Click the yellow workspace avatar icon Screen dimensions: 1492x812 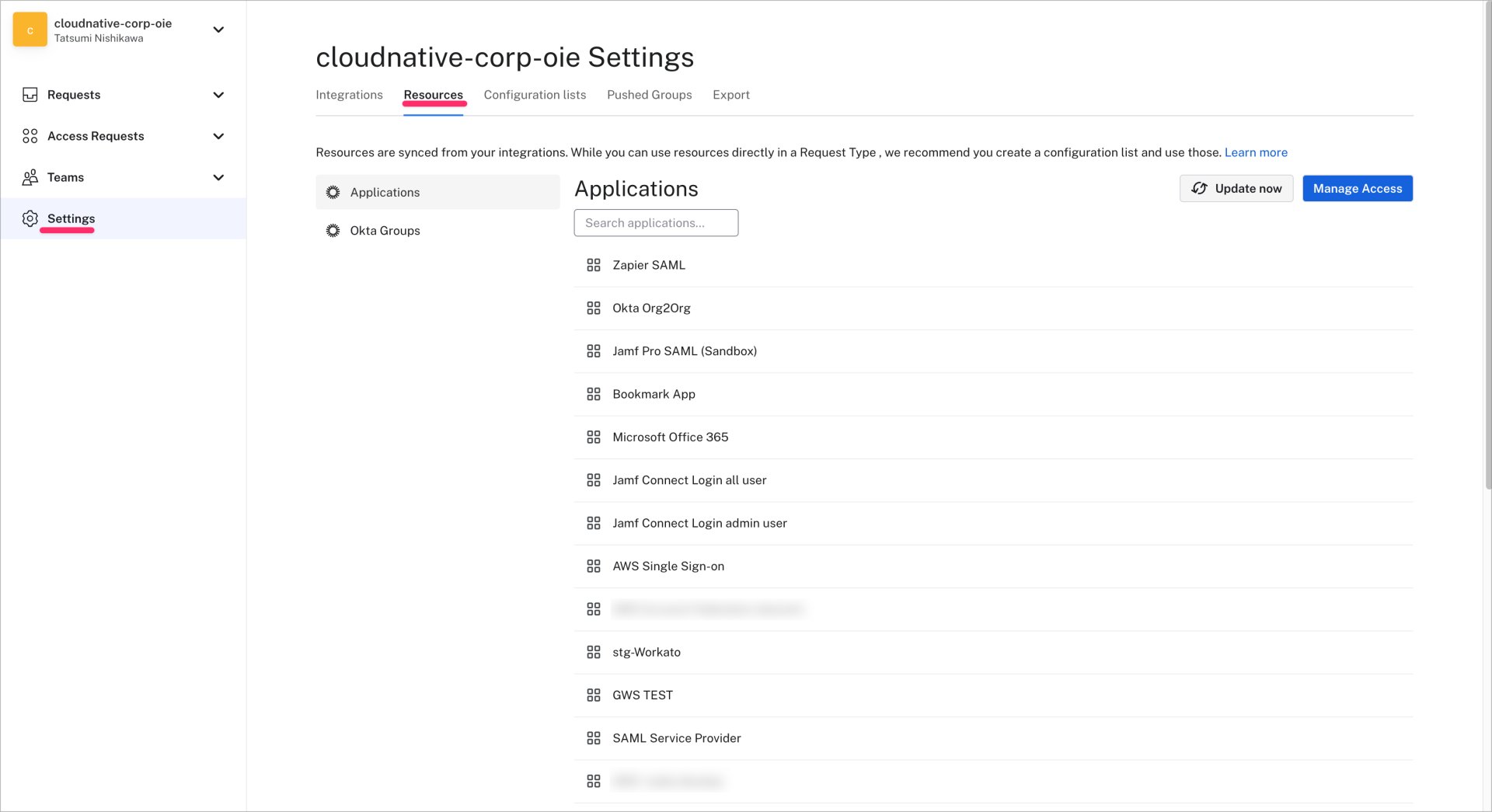[x=30, y=30]
